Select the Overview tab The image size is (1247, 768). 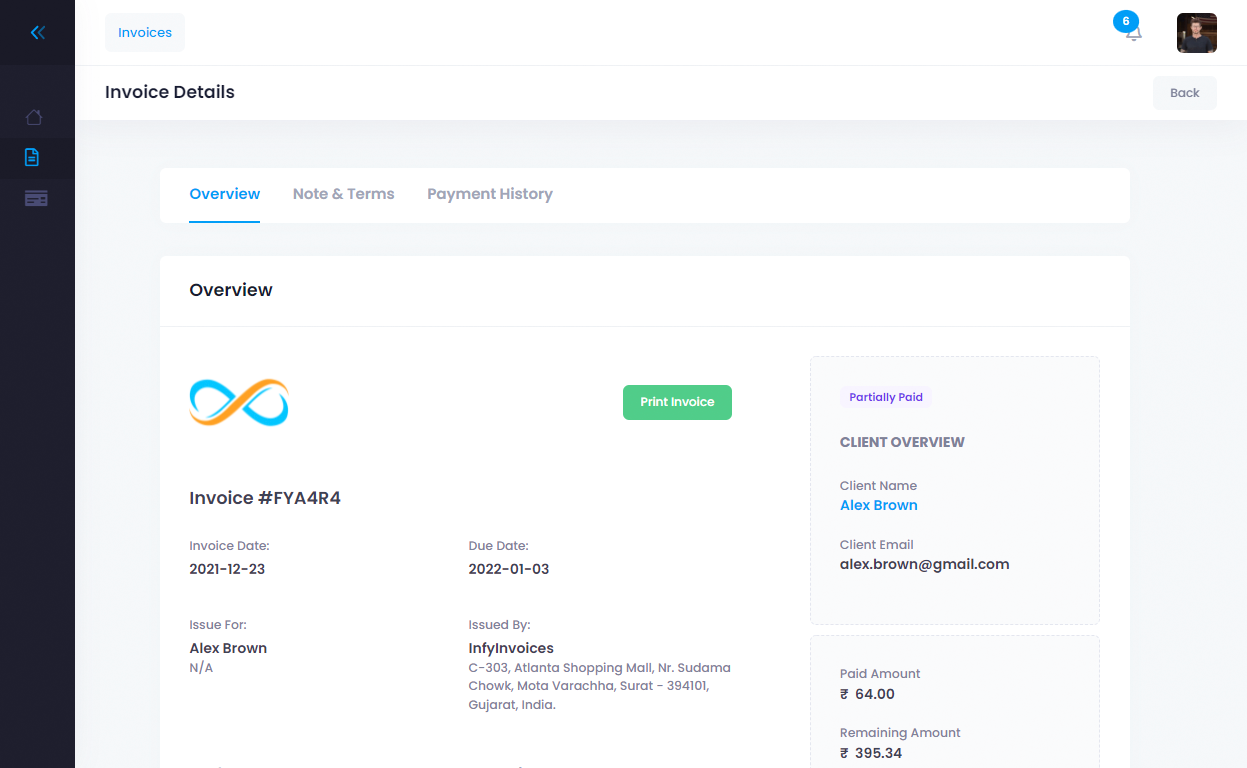click(x=224, y=193)
